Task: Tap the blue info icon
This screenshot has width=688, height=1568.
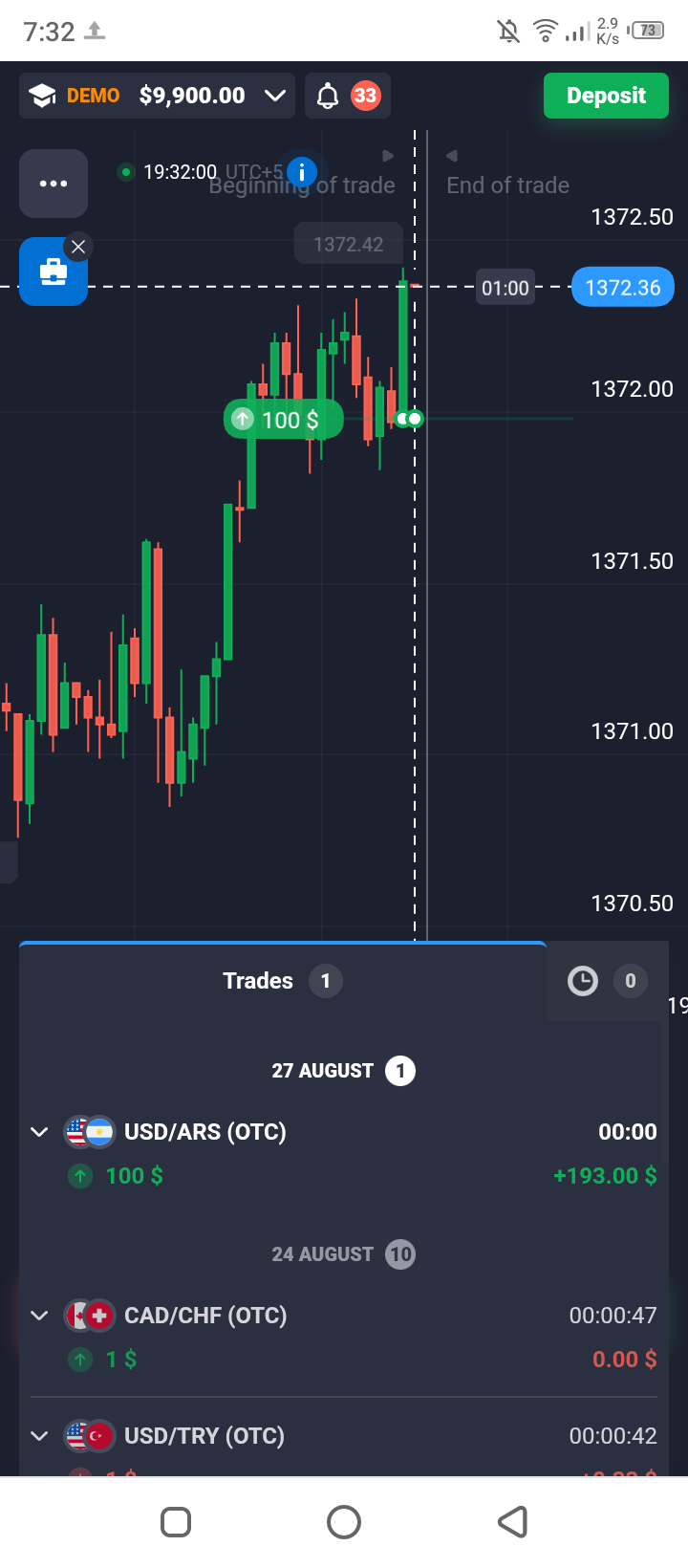Action: [302, 172]
